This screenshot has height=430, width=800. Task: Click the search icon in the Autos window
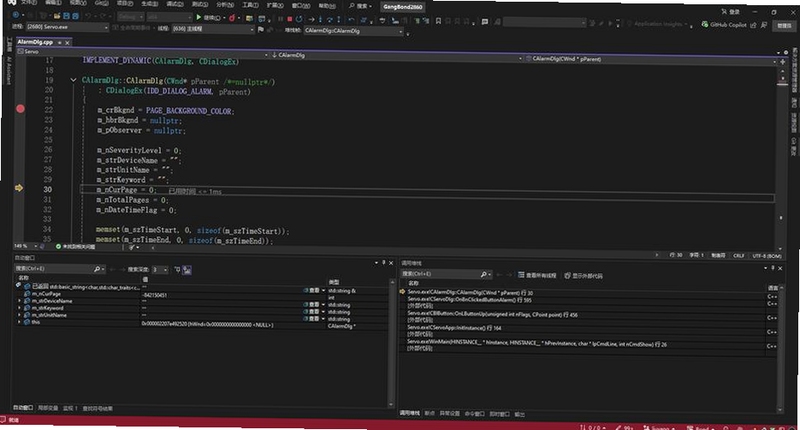(x=96, y=269)
